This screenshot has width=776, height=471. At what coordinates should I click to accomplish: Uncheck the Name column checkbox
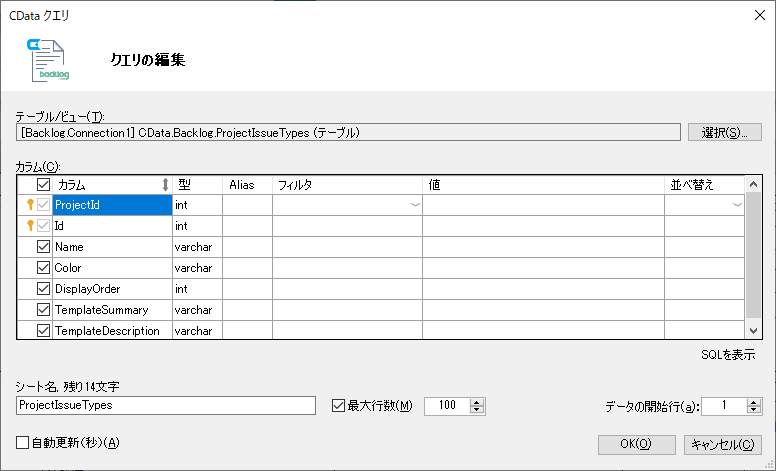pyautogui.click(x=44, y=246)
